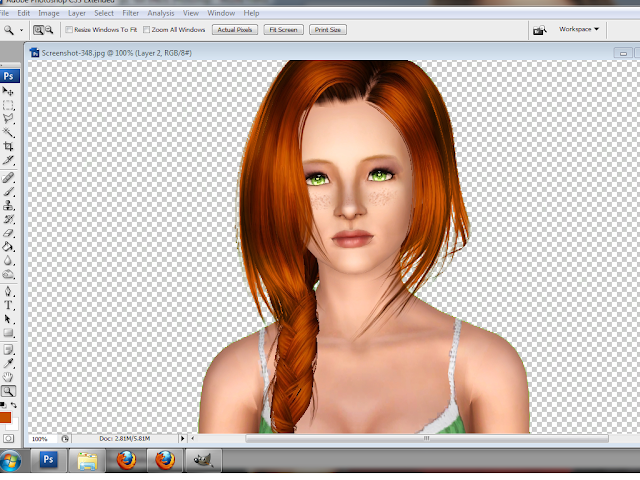
Task: Open the Zoom tool preset picker dropdown
Action: [21, 30]
